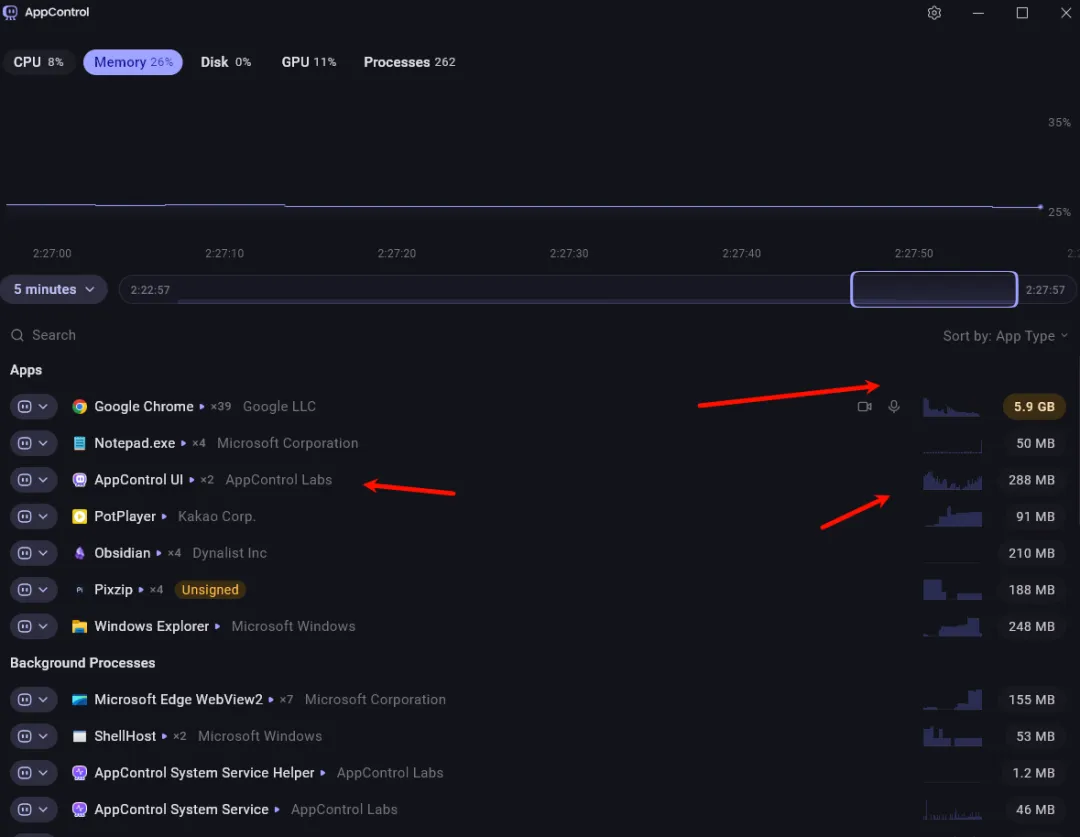Click AppControl System Service Helper icon
This screenshot has width=1080, height=837.
[x=80, y=772]
